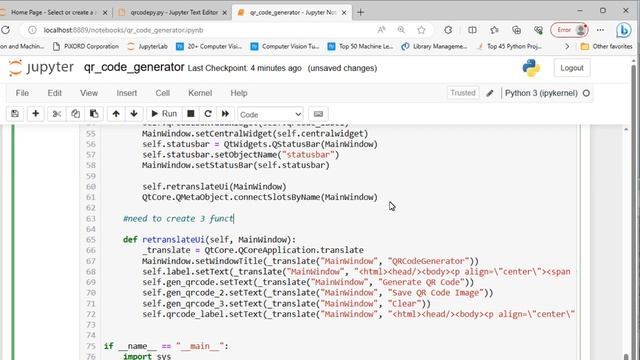640x360 pixels.
Task: Click the Read aloud icon
Action: 381,30
